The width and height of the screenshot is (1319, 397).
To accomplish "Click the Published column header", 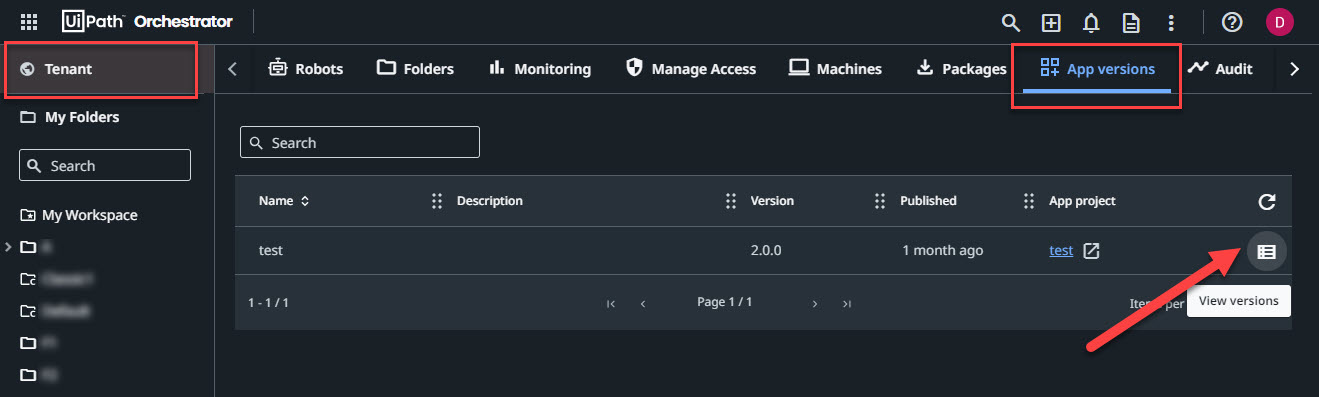I will (928, 201).
